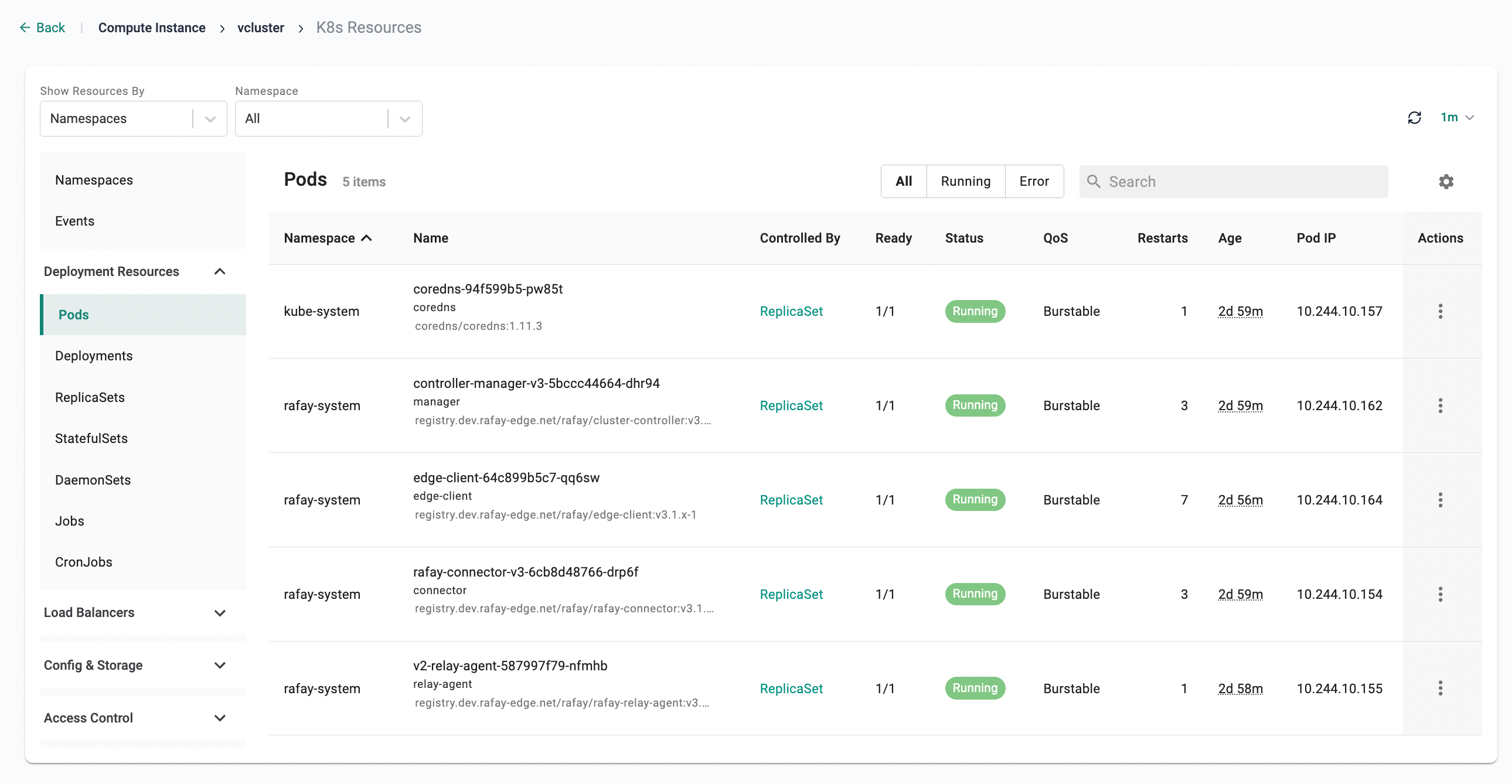Open Jobs in sidebar

[x=142, y=521]
